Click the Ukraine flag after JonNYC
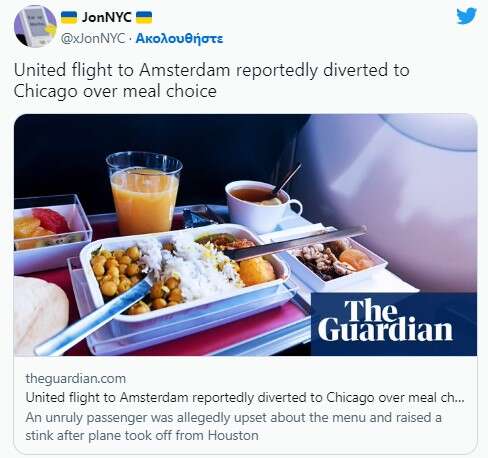 pos(144,17)
